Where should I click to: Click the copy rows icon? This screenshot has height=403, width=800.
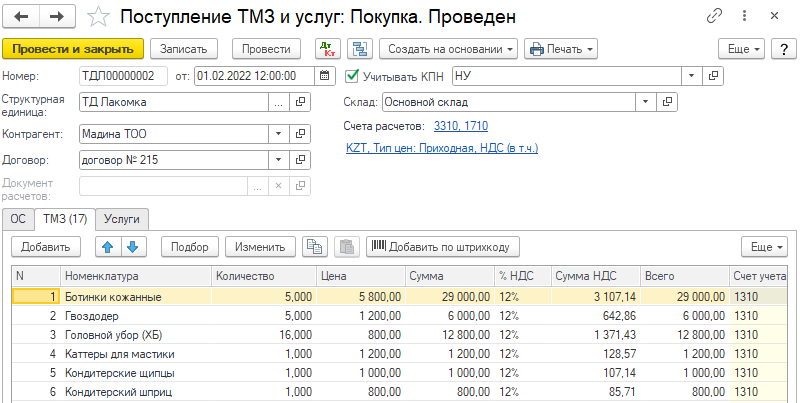point(316,247)
